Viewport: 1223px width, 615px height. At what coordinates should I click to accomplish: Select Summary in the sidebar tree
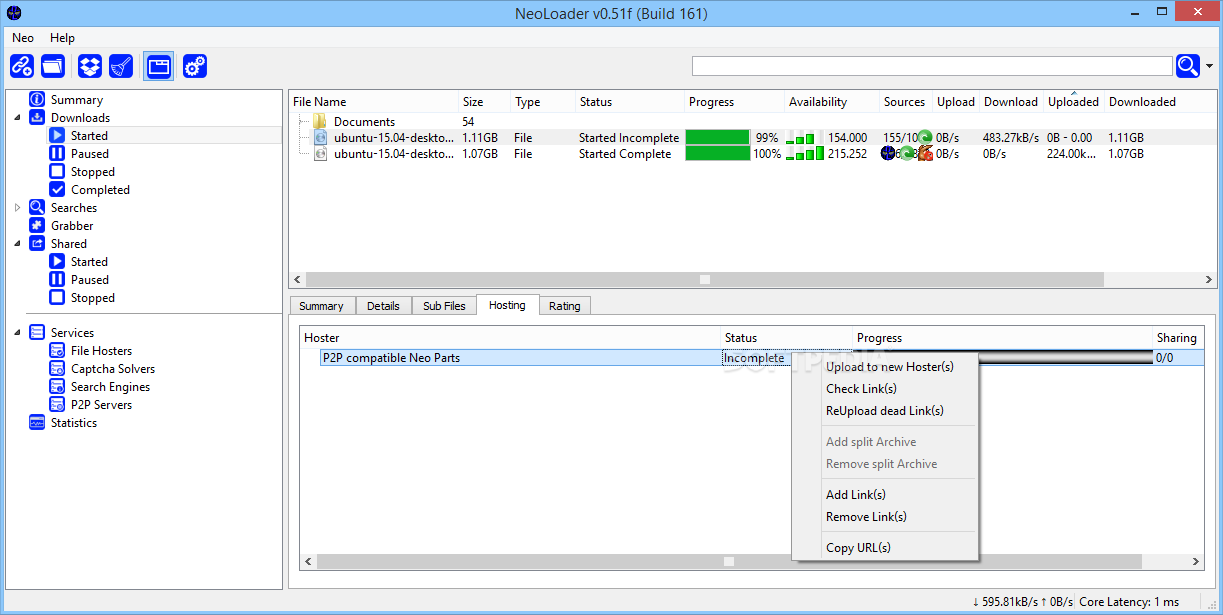(x=77, y=100)
